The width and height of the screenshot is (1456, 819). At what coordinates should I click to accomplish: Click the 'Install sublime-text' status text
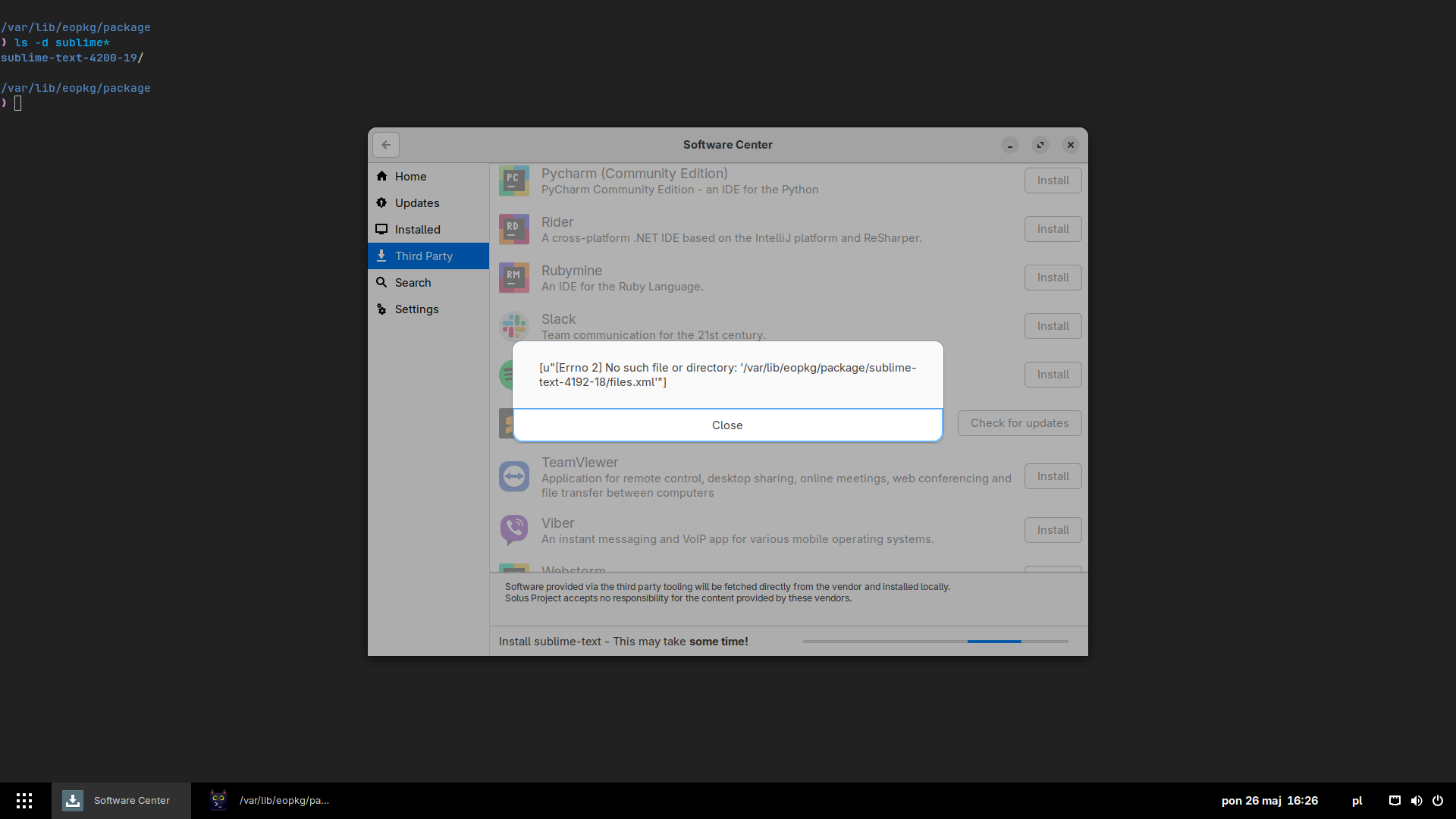click(x=623, y=642)
